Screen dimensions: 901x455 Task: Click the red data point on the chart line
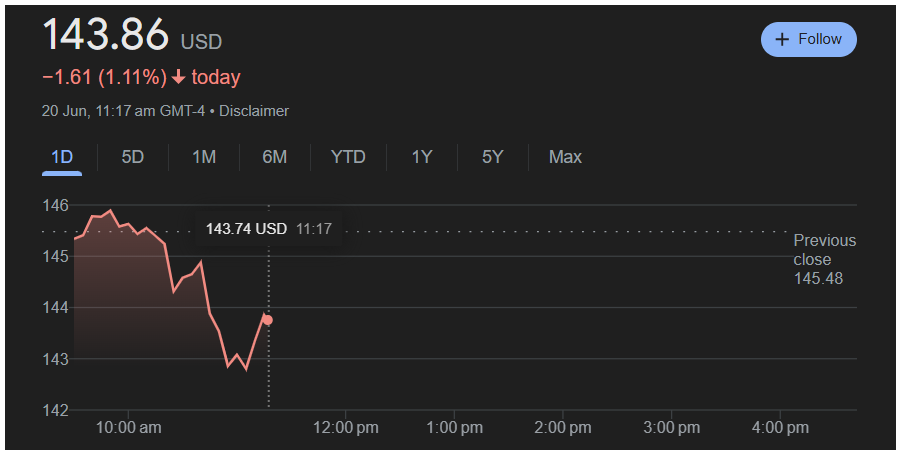tap(268, 320)
